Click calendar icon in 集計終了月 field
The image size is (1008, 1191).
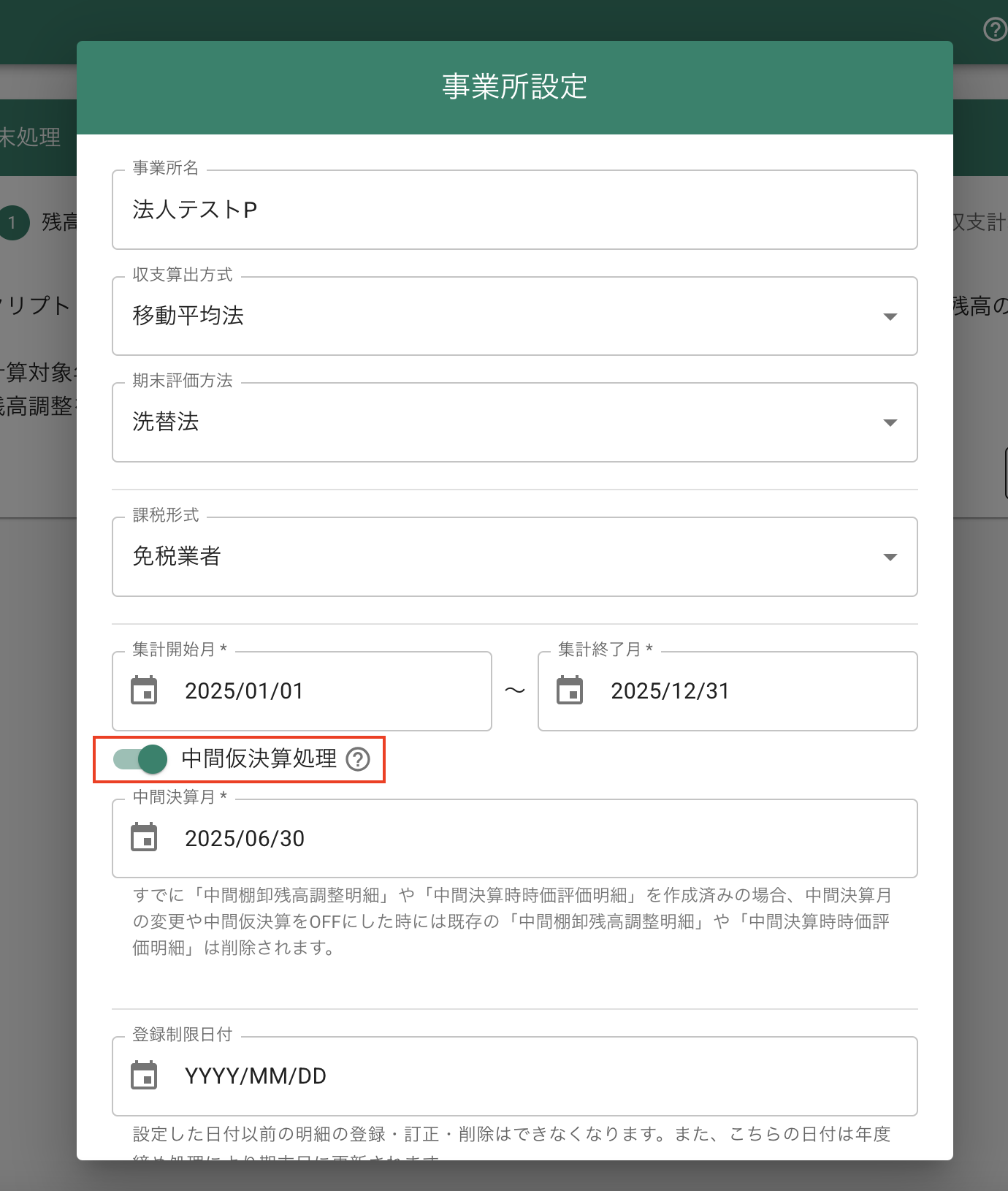[x=570, y=690]
